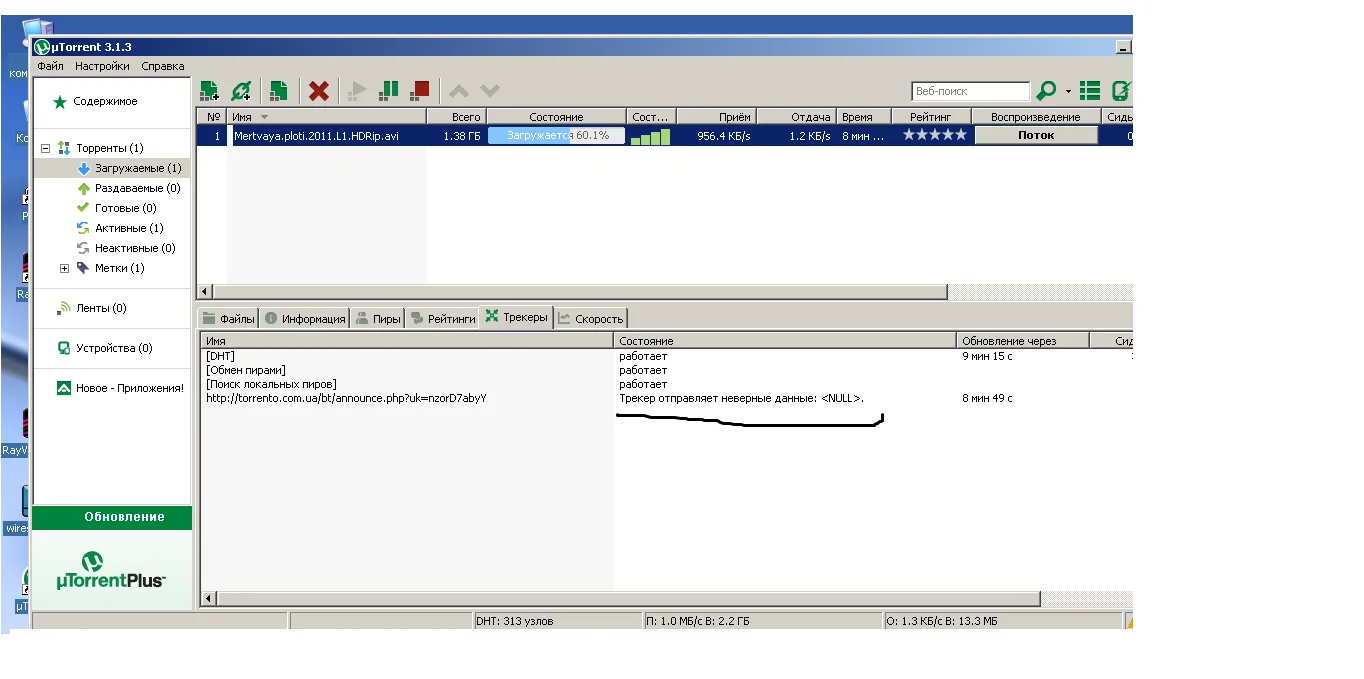Sort by the Всего column header
Image resolution: width=1364 pixels, height=679 pixels.
[457, 117]
